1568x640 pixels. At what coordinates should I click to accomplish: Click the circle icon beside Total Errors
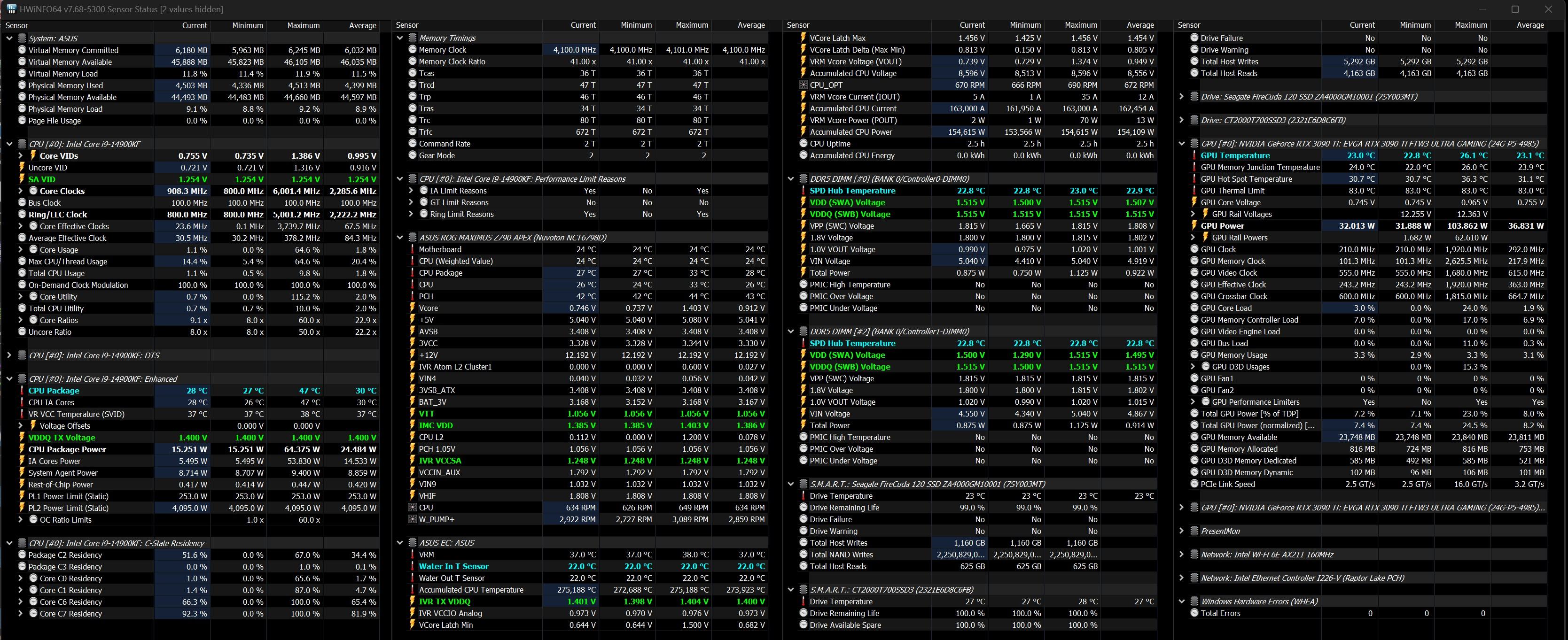tap(1195, 613)
